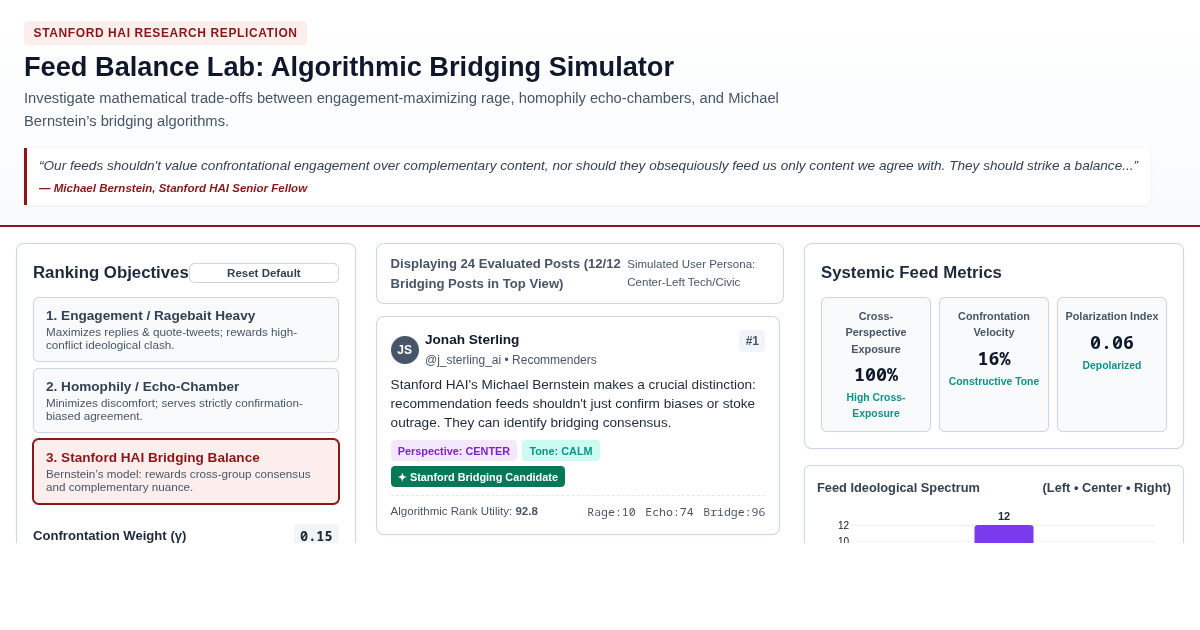Click the 0.06 polarization value
Screen dimensions: 1200x630
(1112, 343)
